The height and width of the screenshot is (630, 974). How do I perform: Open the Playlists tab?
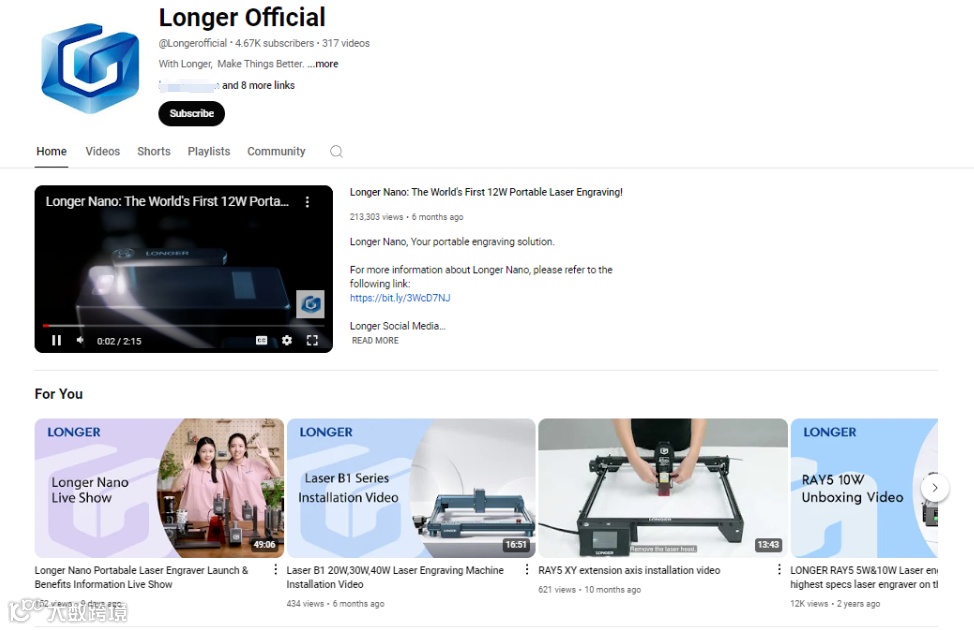click(209, 152)
